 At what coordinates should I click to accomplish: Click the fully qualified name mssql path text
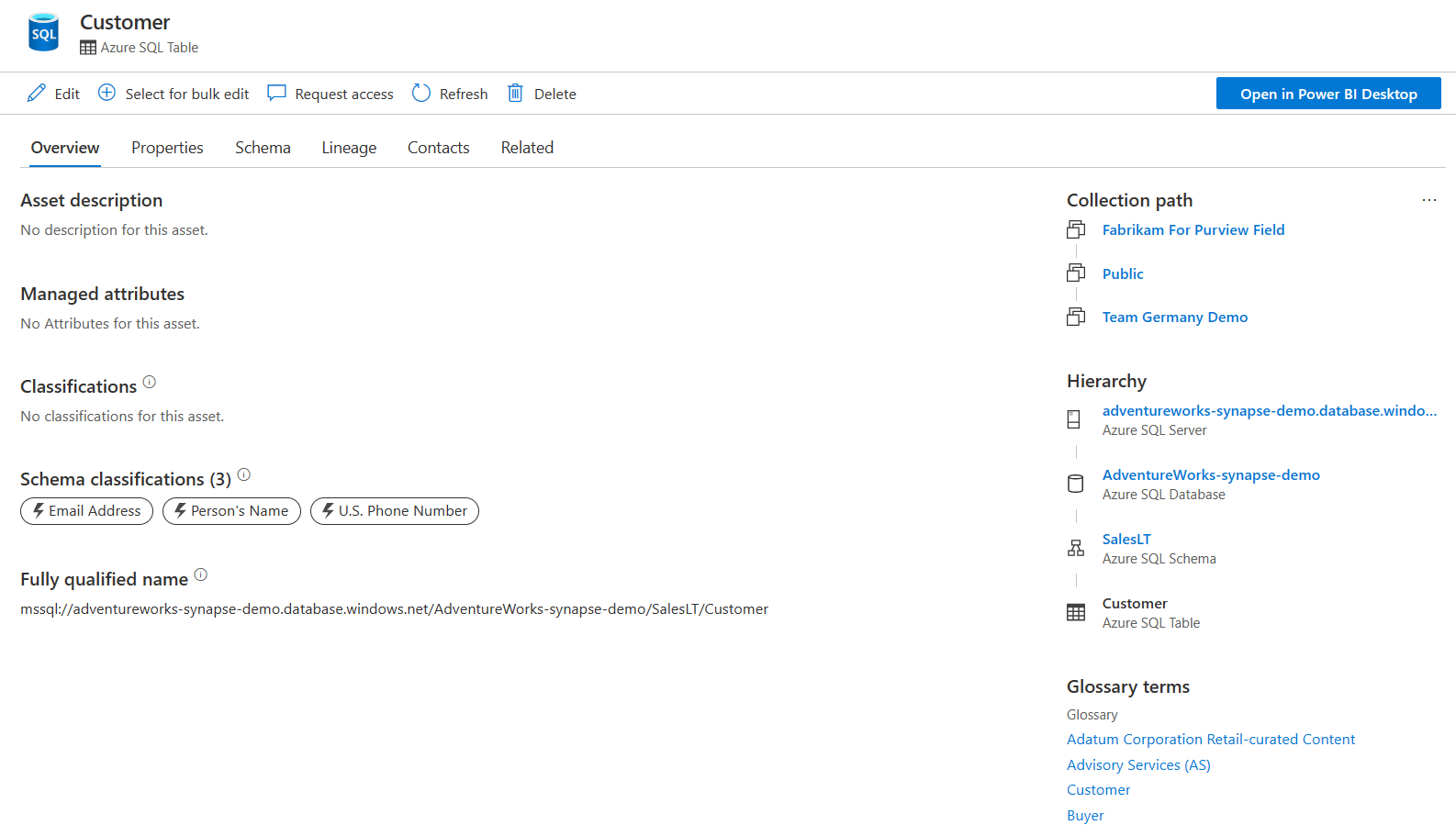pos(395,608)
